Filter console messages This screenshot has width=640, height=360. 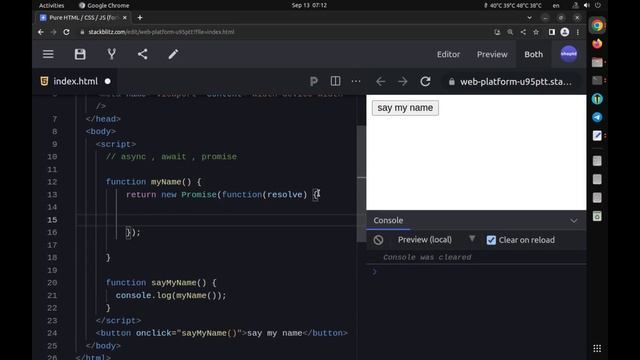click(472, 238)
